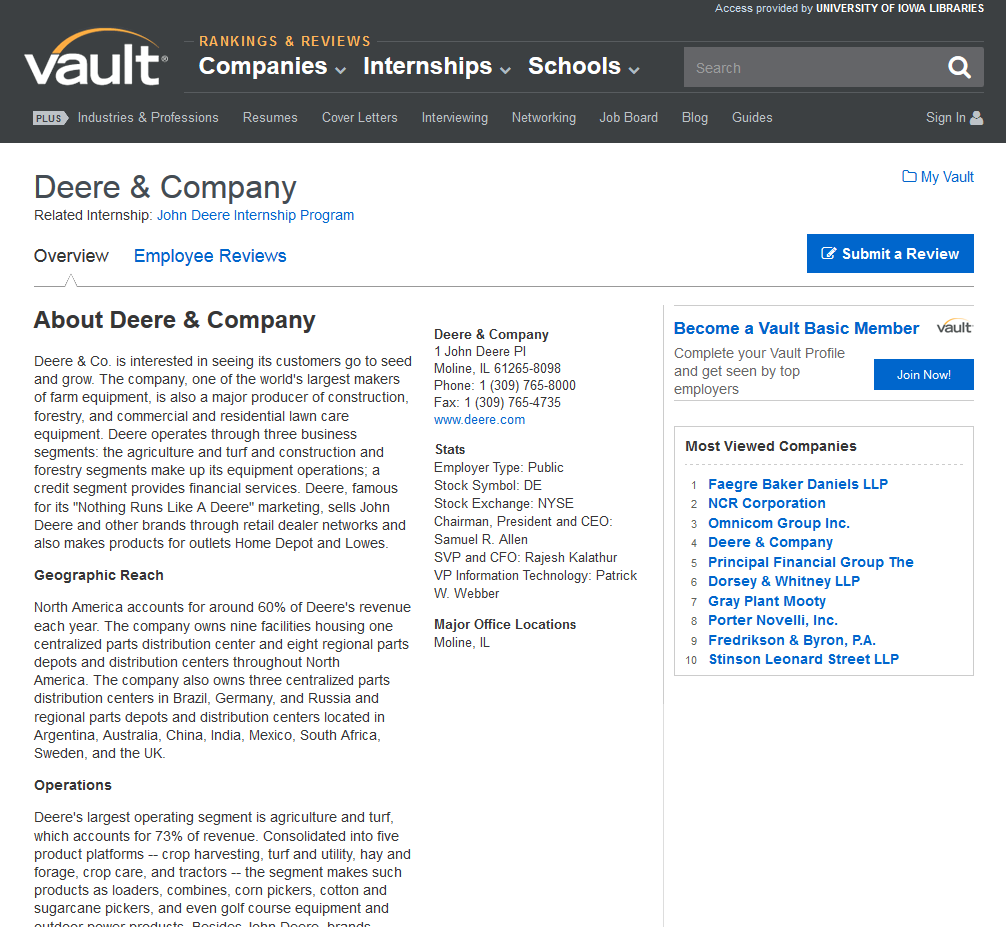
Task: Click the My Vault folder icon
Action: tap(909, 177)
